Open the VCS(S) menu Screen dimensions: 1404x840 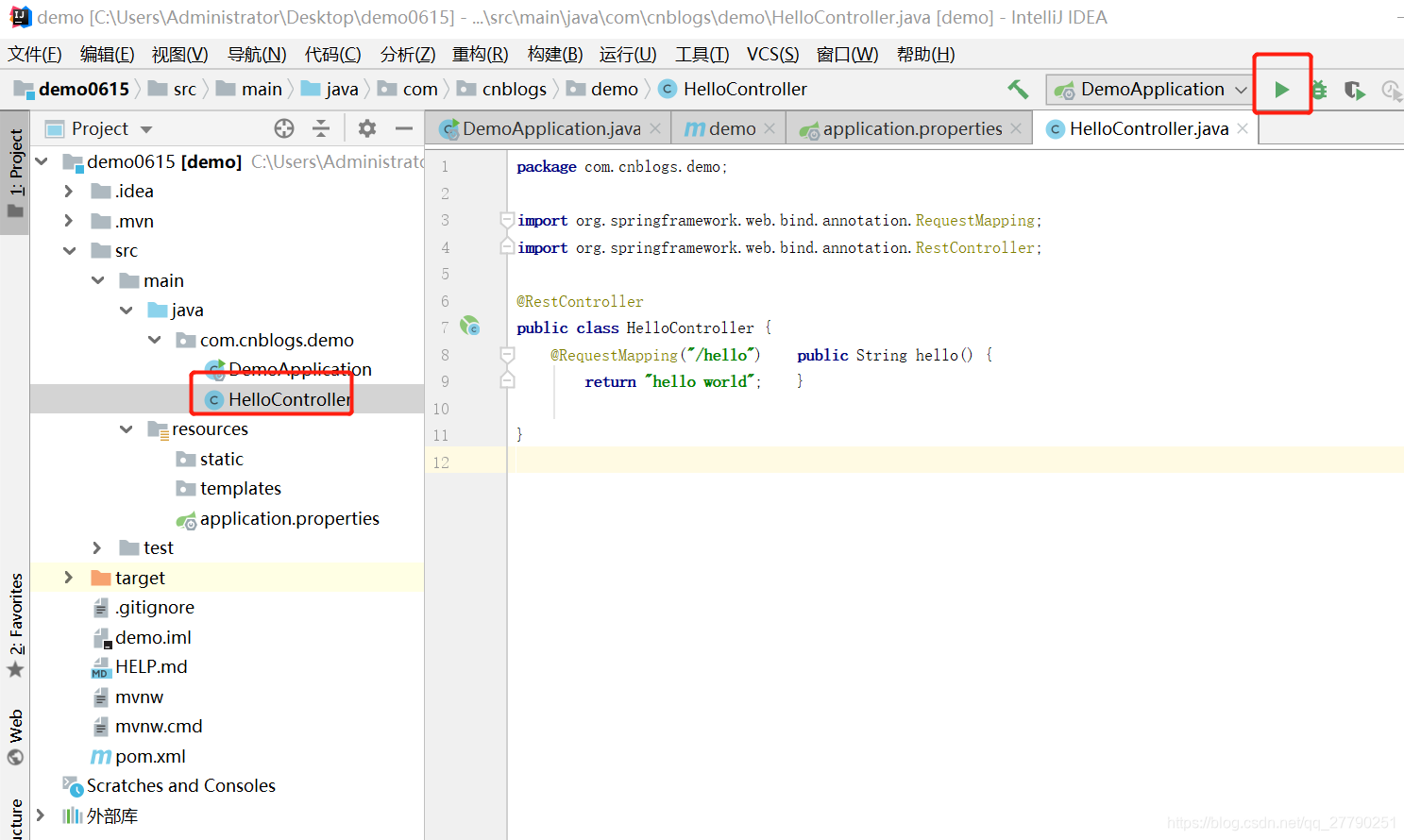pos(773,55)
